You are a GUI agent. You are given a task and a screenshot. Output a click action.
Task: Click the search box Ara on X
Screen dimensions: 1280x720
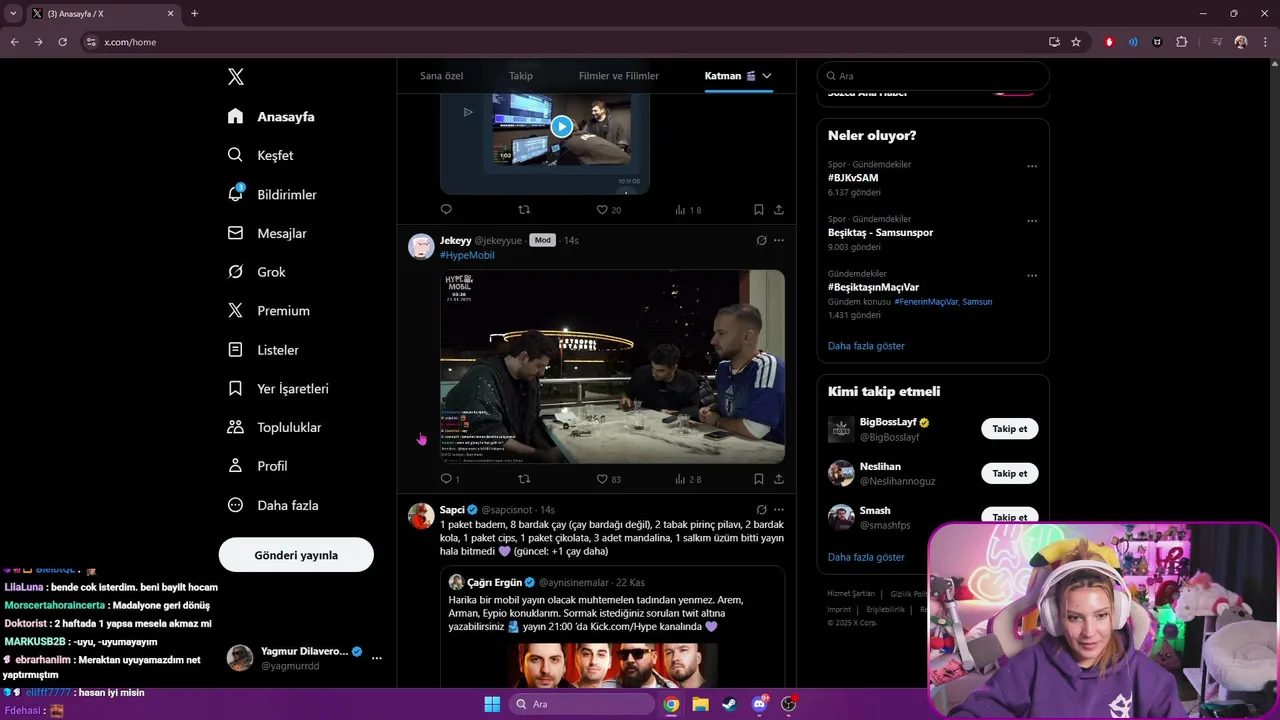pos(933,76)
